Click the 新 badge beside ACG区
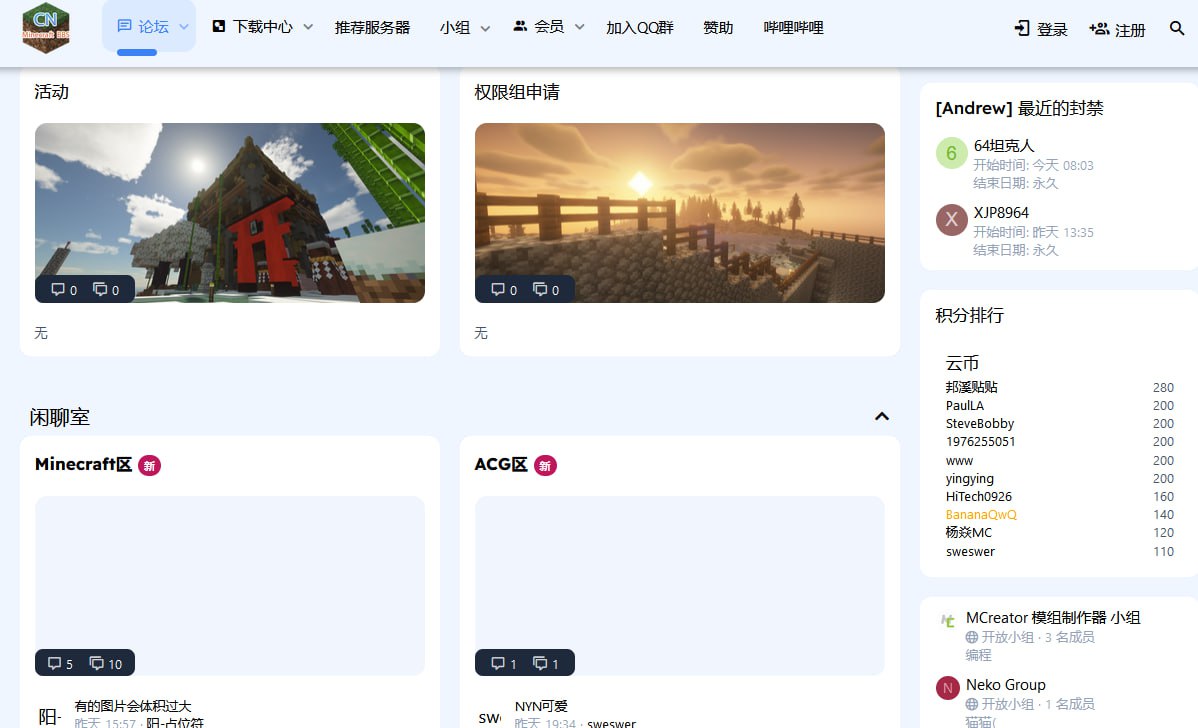1198x728 pixels. (546, 465)
